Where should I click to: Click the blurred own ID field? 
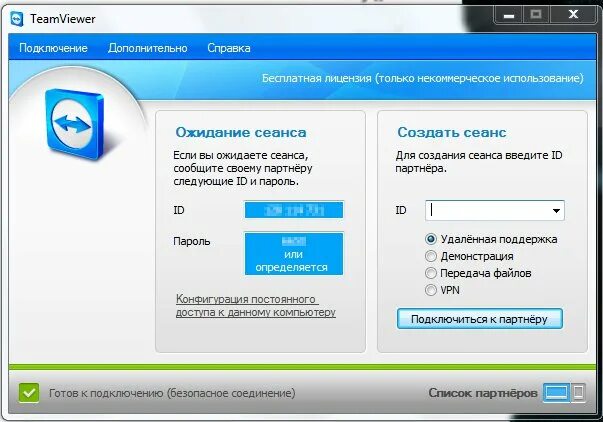(x=294, y=210)
